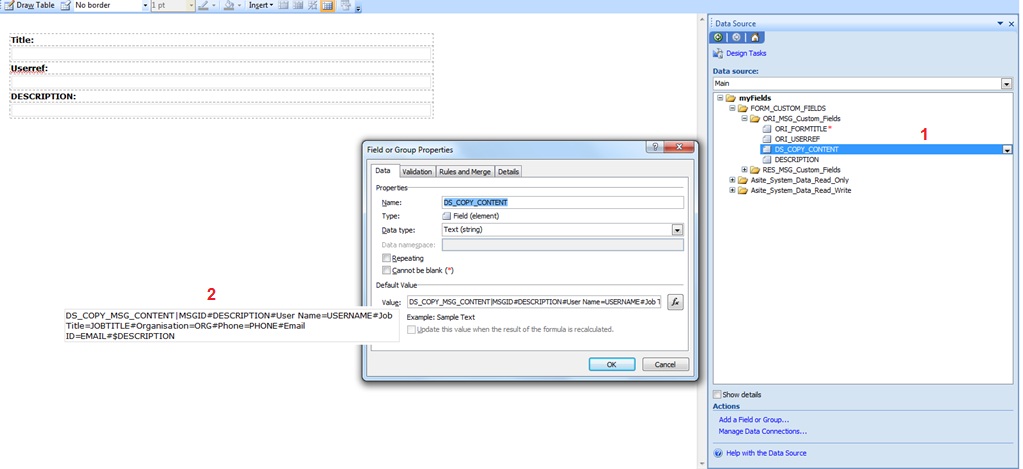Switch to the Validation tab
Screen dimensions: 1023x469
coord(417,172)
